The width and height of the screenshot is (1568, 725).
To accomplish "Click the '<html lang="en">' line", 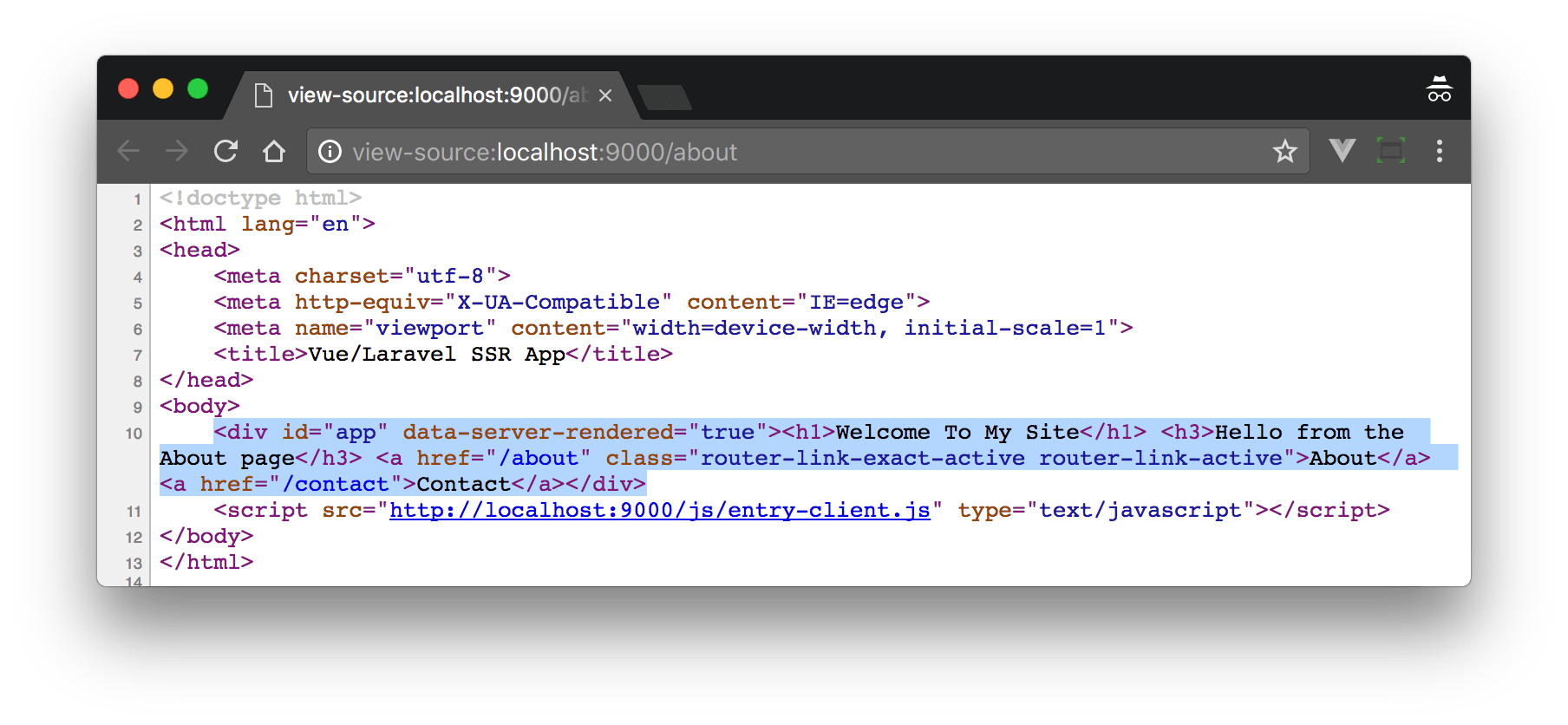I will click(x=267, y=224).
